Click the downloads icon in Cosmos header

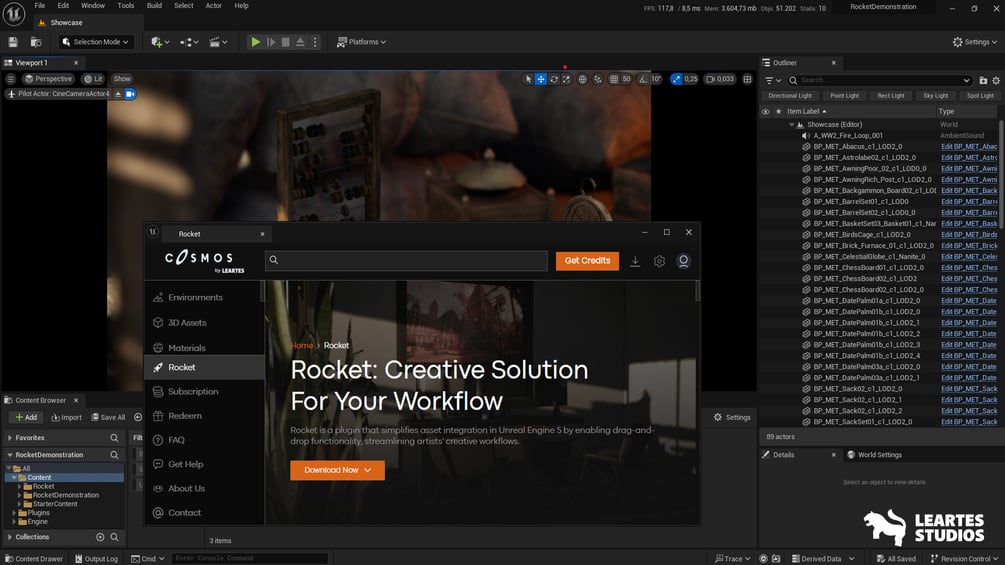click(x=635, y=261)
